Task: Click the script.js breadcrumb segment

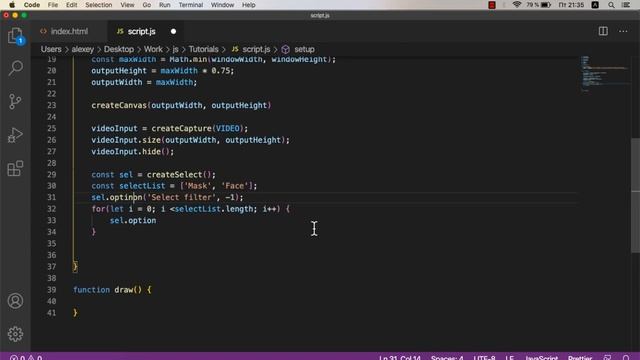Action: pos(251,49)
